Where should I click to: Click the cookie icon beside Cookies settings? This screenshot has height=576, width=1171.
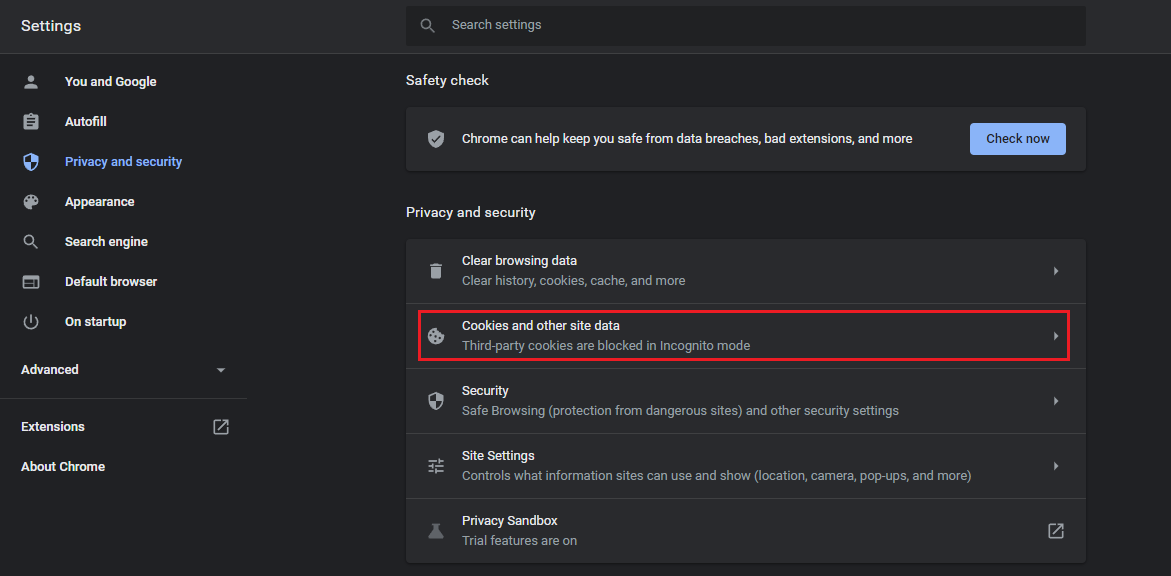pos(435,335)
